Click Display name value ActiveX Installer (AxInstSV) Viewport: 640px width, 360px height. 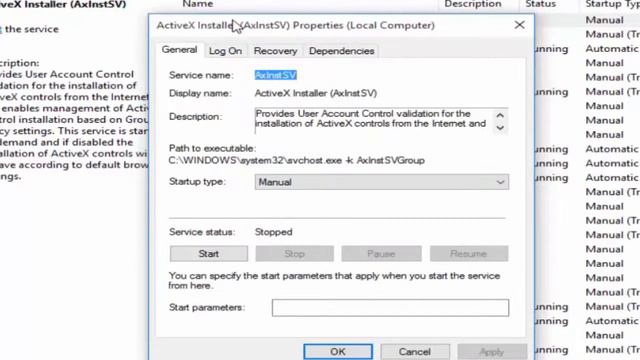click(316, 93)
